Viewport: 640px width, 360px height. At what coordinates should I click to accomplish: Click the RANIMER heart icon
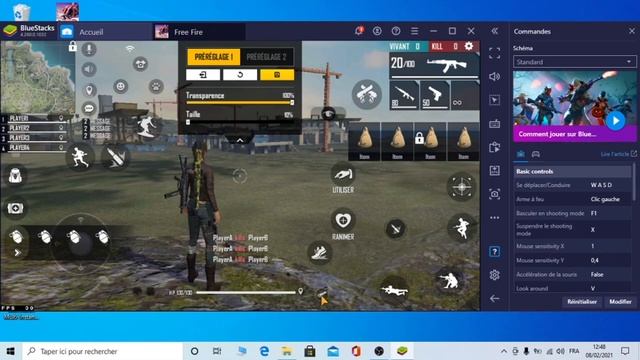[343, 220]
